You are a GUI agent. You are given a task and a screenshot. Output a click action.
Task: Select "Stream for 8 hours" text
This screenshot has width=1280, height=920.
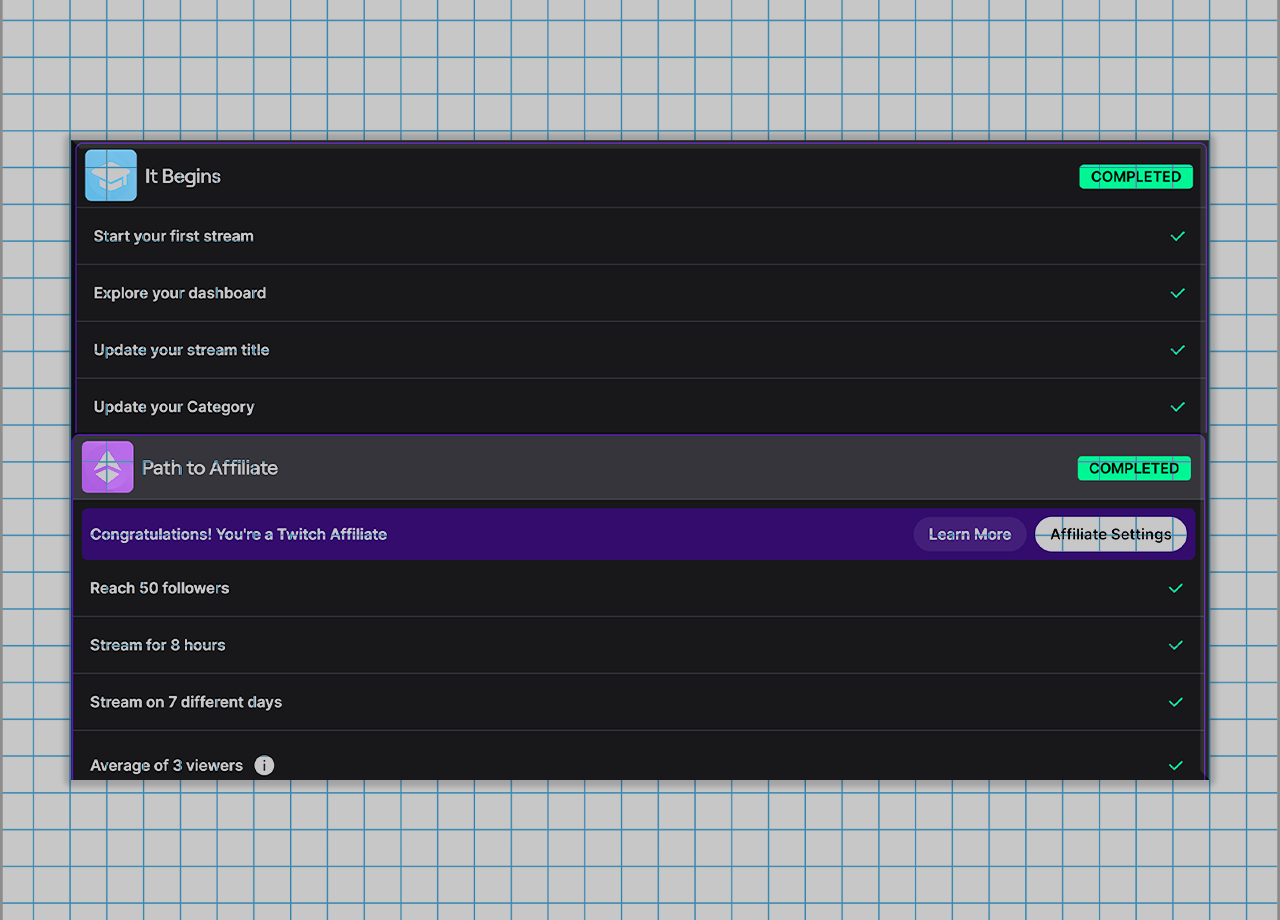pyautogui.click(x=158, y=645)
